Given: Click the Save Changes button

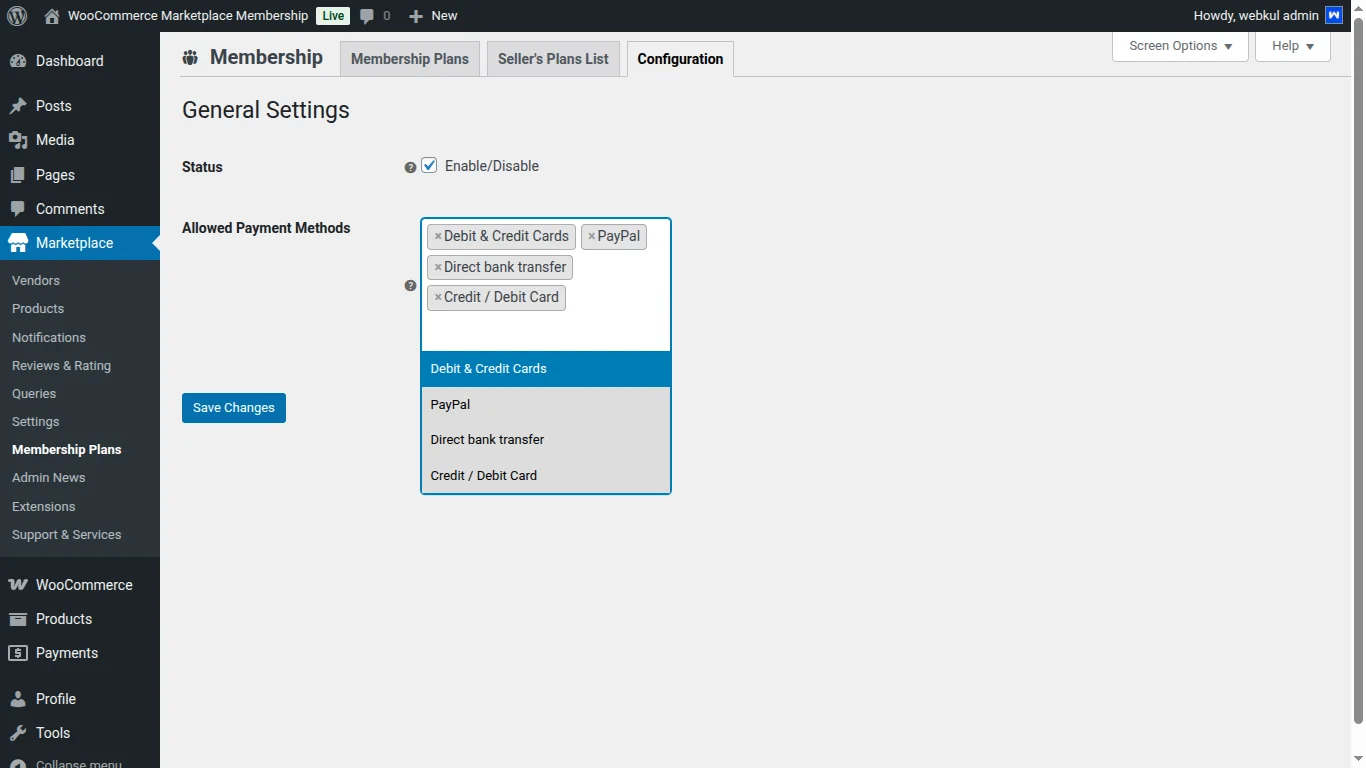Looking at the screenshot, I should (234, 408).
